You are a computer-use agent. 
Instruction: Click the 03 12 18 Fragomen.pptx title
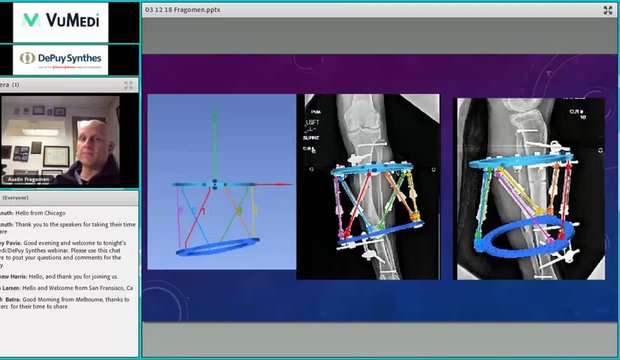pyautogui.click(x=183, y=10)
